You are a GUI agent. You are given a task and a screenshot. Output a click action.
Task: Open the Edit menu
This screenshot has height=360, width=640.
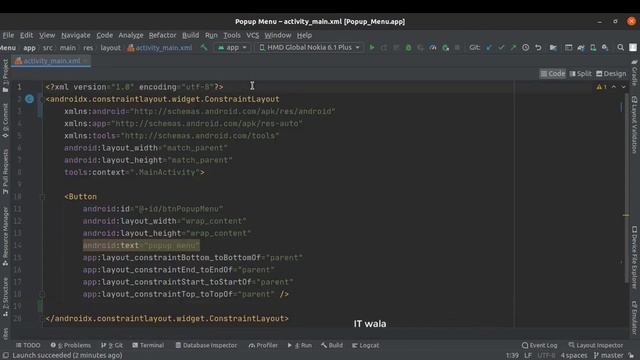tap(27, 35)
